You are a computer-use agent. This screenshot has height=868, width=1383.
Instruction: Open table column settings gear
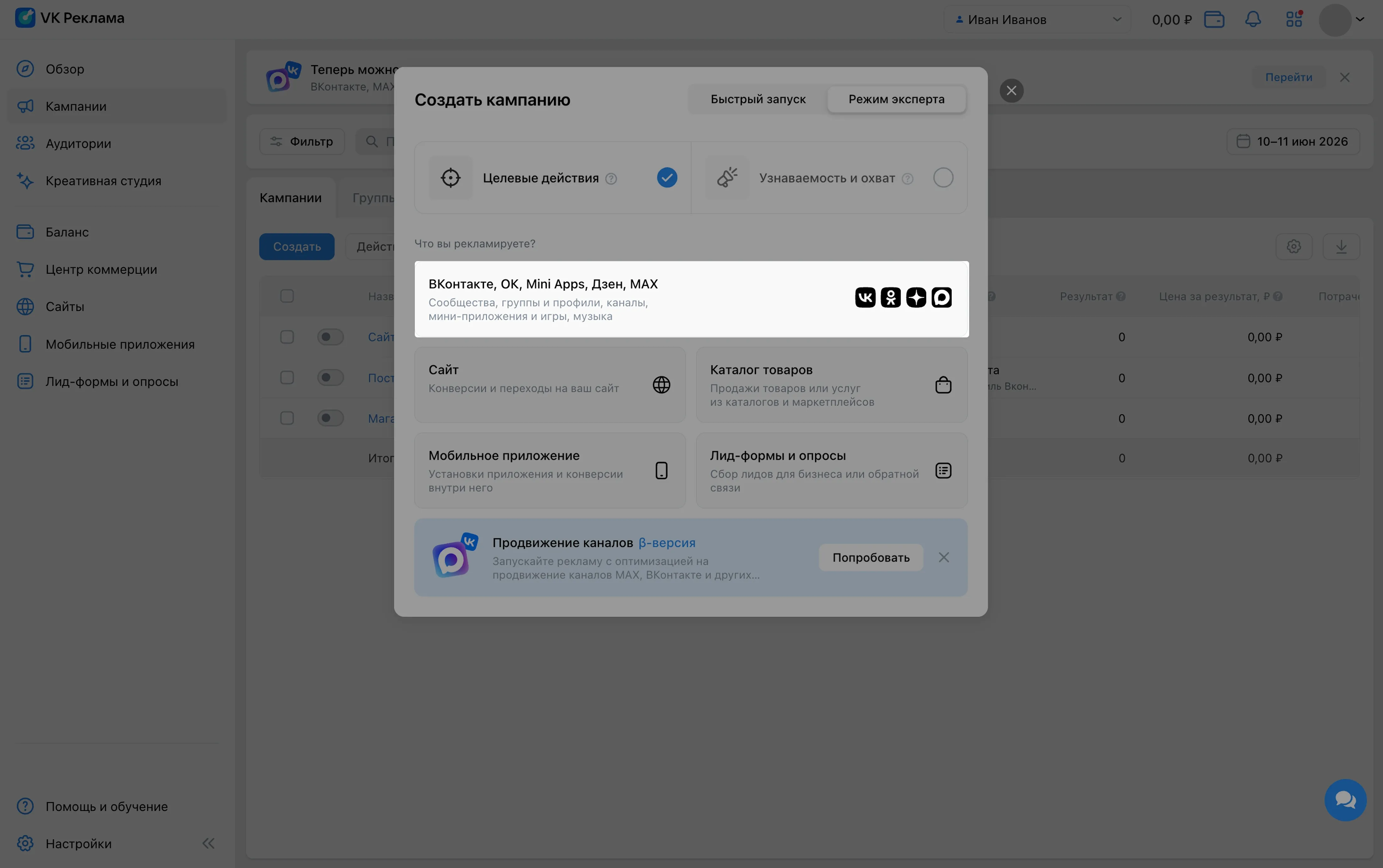(x=1293, y=247)
